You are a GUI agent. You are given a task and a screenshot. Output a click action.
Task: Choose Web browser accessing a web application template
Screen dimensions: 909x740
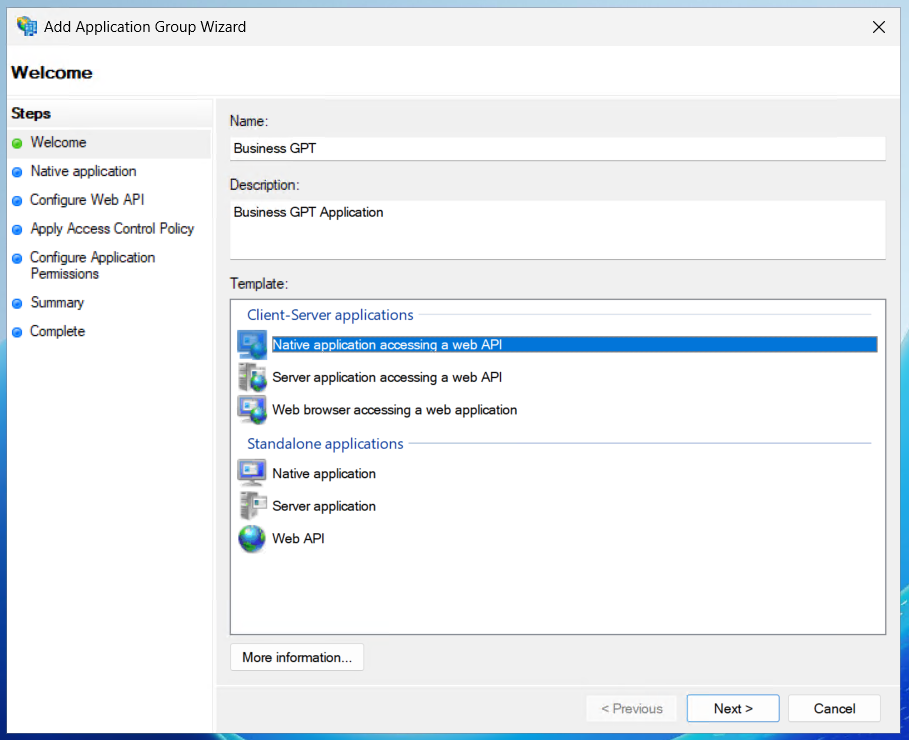[x=395, y=409]
